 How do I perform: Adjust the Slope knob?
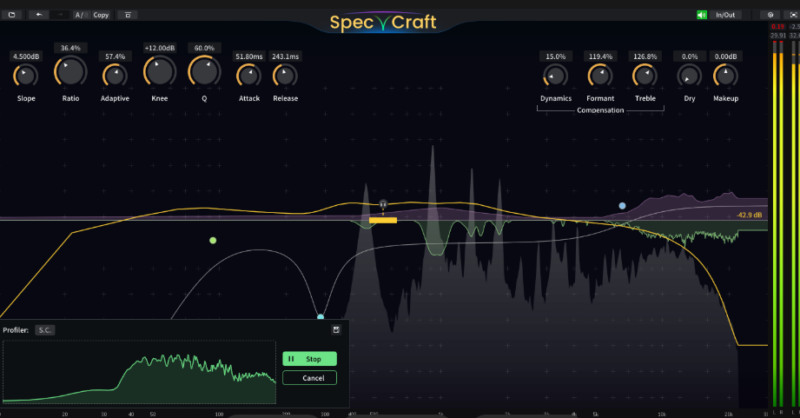click(x=26, y=76)
